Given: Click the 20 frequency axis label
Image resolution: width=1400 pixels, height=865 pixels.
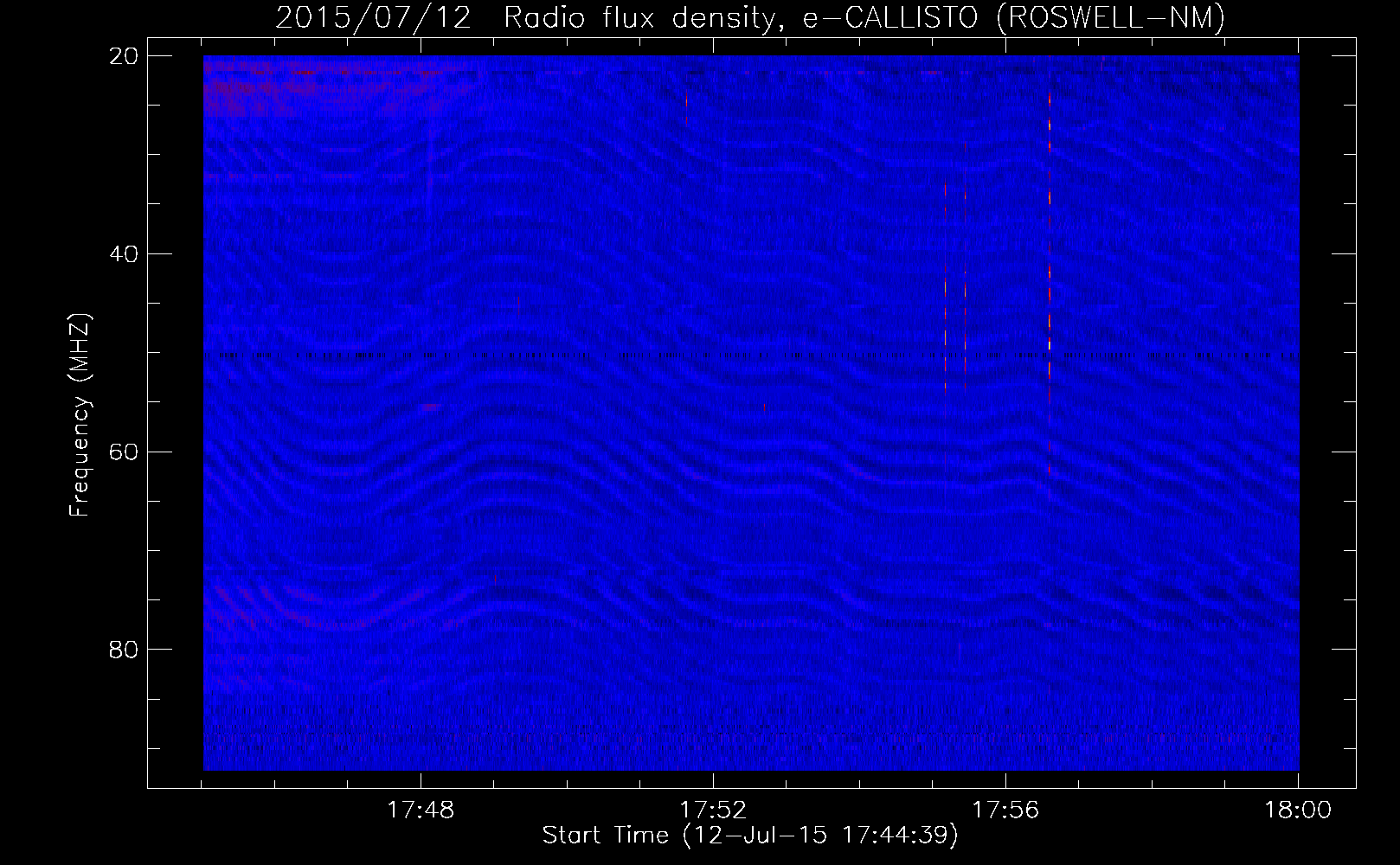Looking at the screenshot, I should tap(124, 56).
